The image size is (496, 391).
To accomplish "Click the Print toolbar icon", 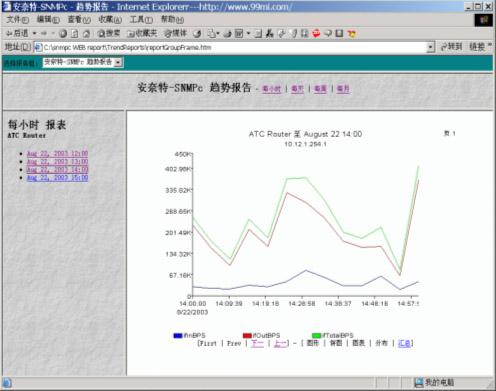I will 228,34.
